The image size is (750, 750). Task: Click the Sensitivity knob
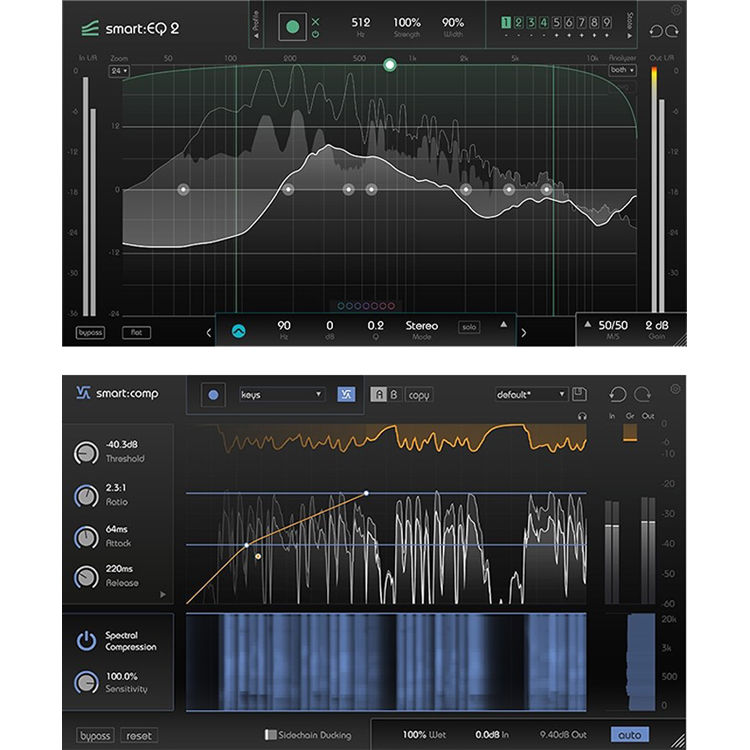click(86, 682)
